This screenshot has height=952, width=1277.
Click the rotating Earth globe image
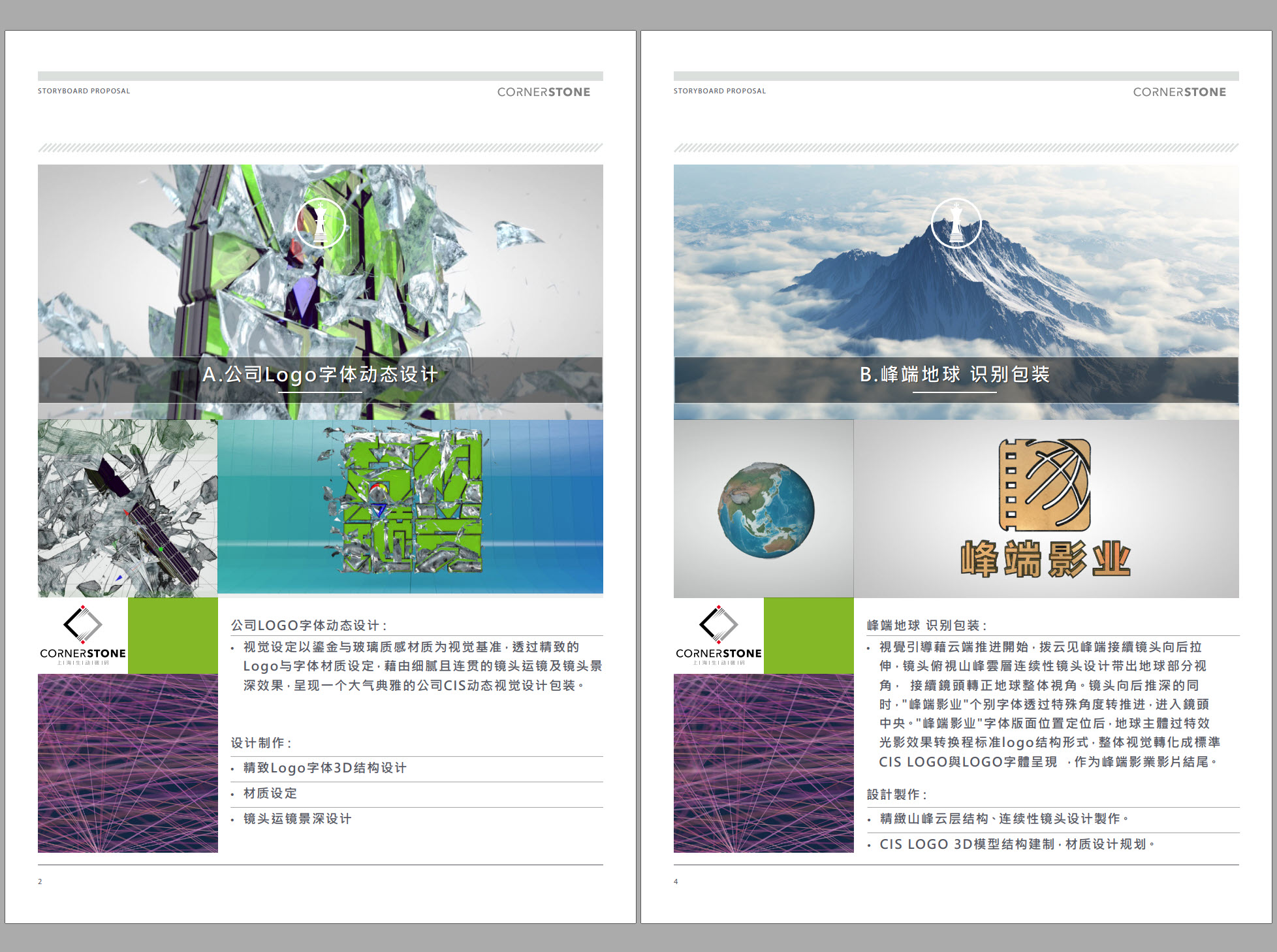coord(766,509)
